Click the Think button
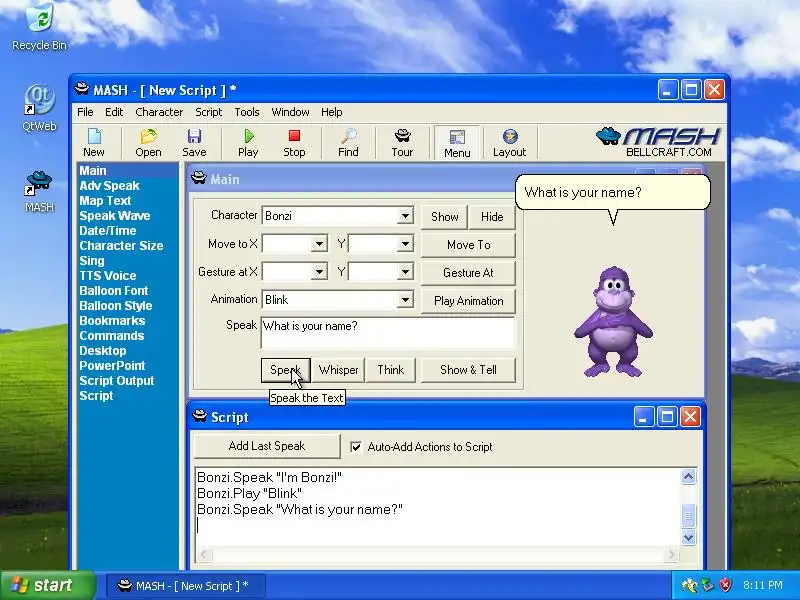 [x=391, y=370]
